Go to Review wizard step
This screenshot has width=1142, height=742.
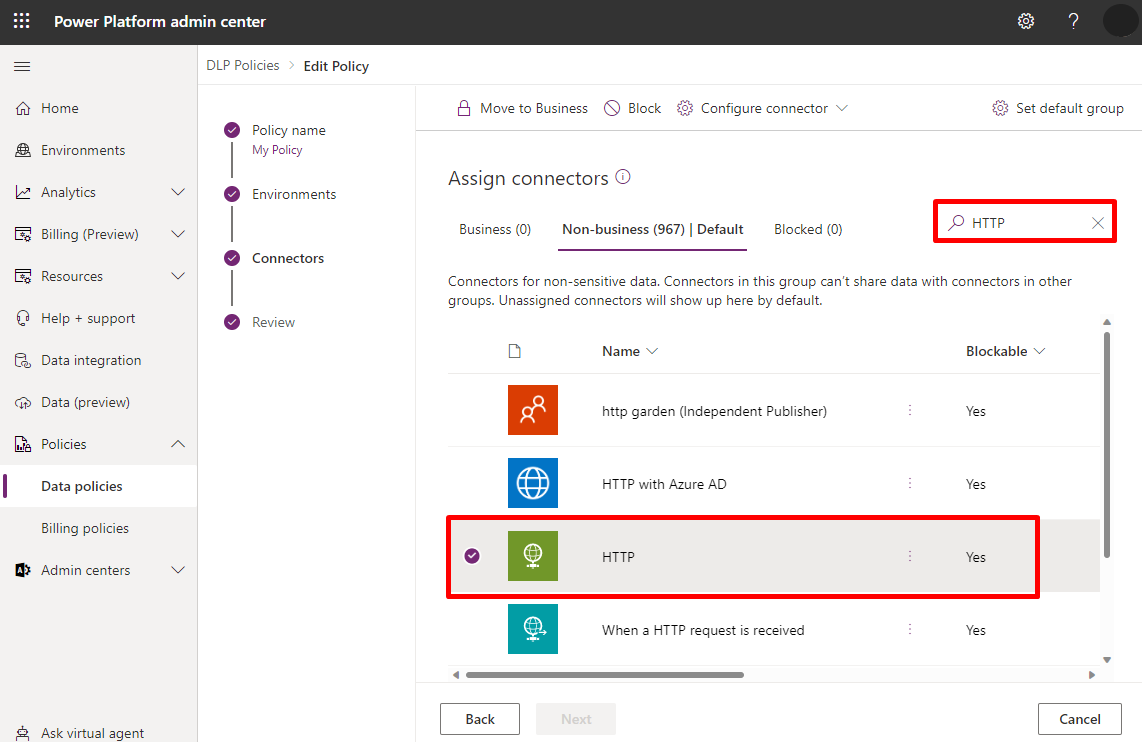pyautogui.click(x=273, y=323)
